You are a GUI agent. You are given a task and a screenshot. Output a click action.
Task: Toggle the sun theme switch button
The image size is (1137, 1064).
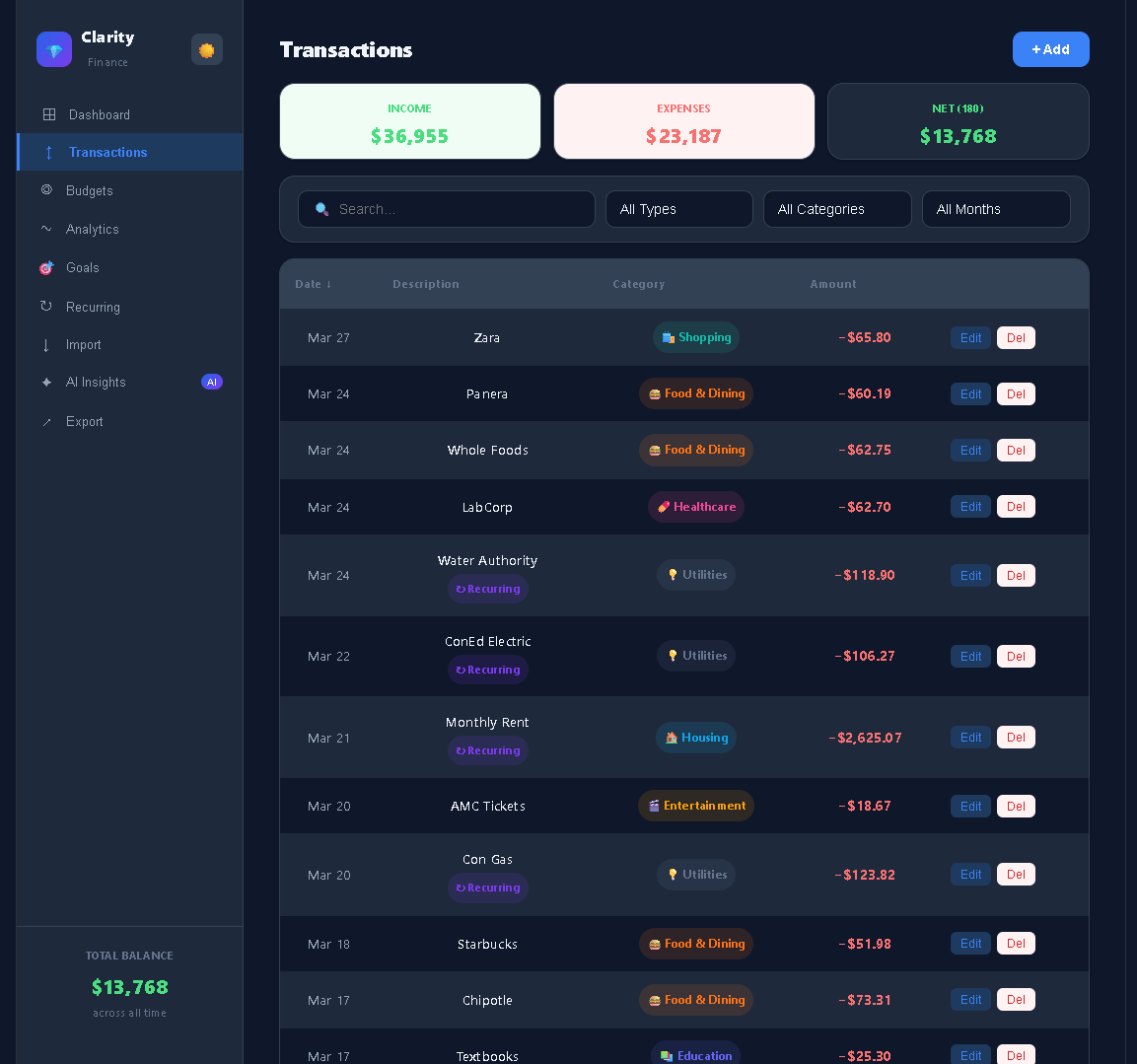207,50
